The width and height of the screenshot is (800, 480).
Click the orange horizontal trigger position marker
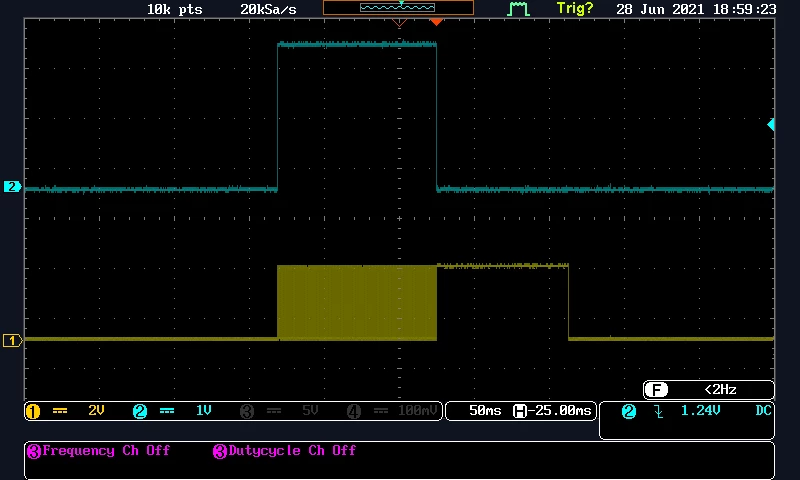pyautogui.click(x=436, y=22)
